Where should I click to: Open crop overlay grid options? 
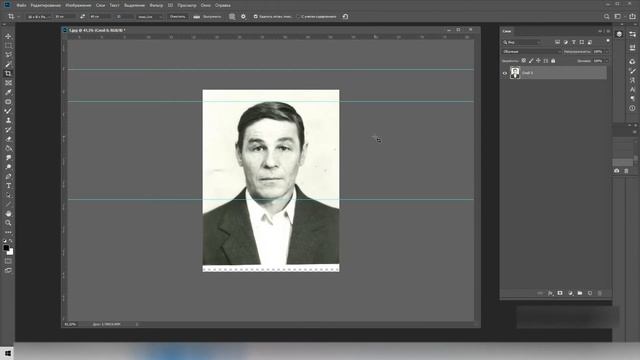(232, 17)
